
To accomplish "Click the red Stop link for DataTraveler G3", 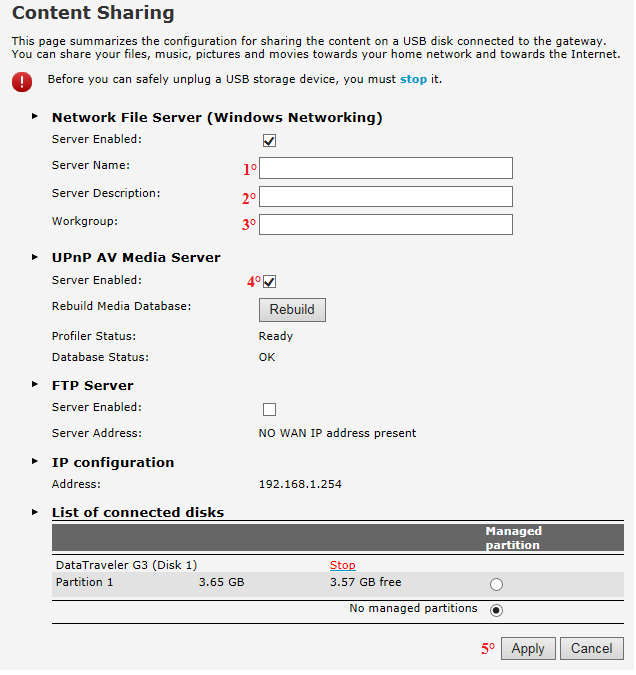I will [343, 566].
